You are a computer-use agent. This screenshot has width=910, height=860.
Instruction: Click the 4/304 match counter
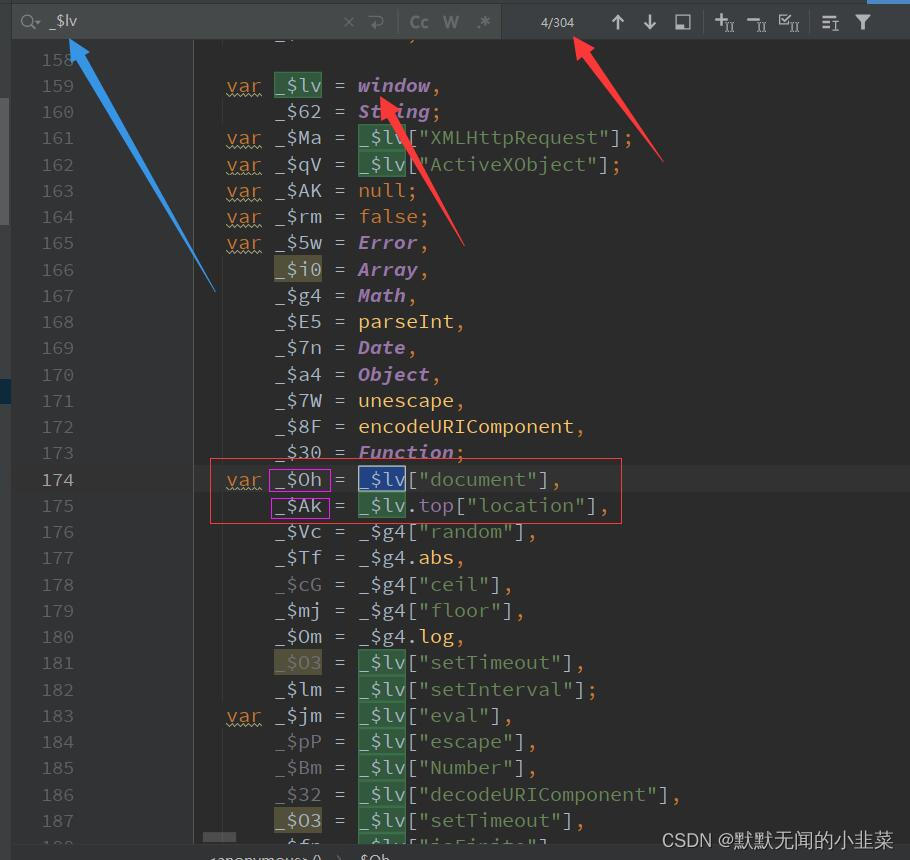557,23
